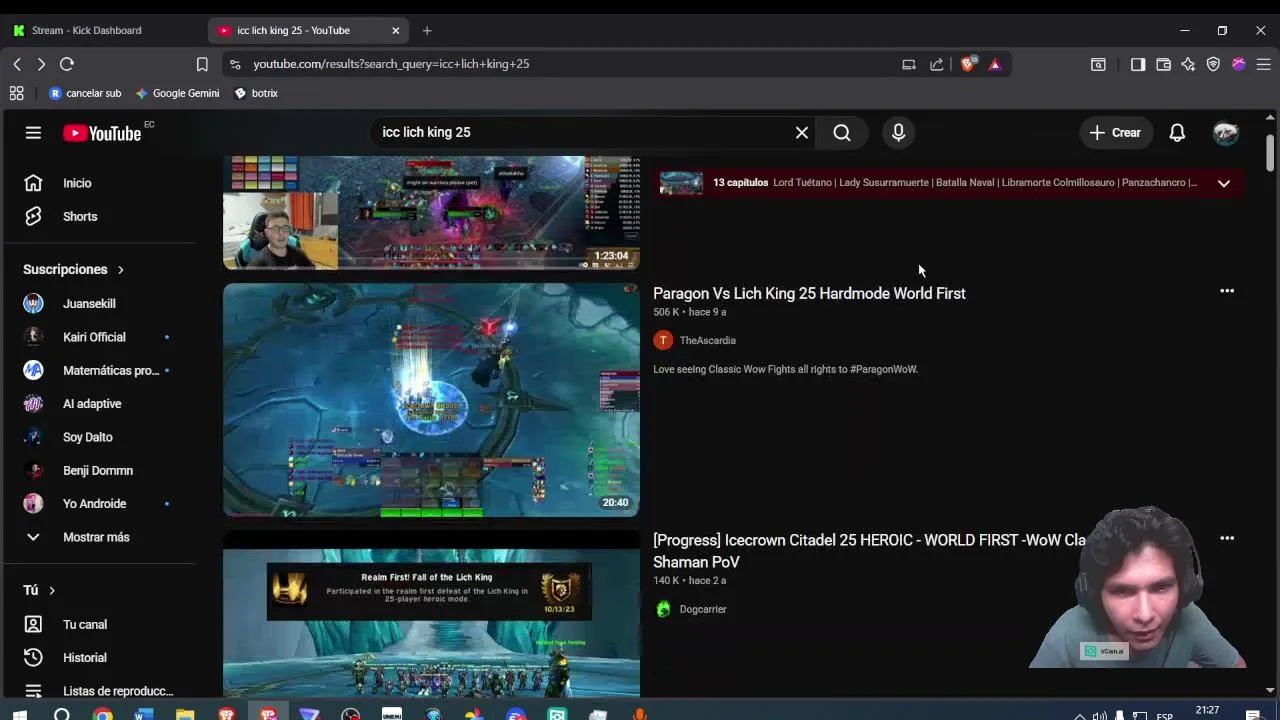
Task: Click the magnifier search button
Action: pos(842,132)
